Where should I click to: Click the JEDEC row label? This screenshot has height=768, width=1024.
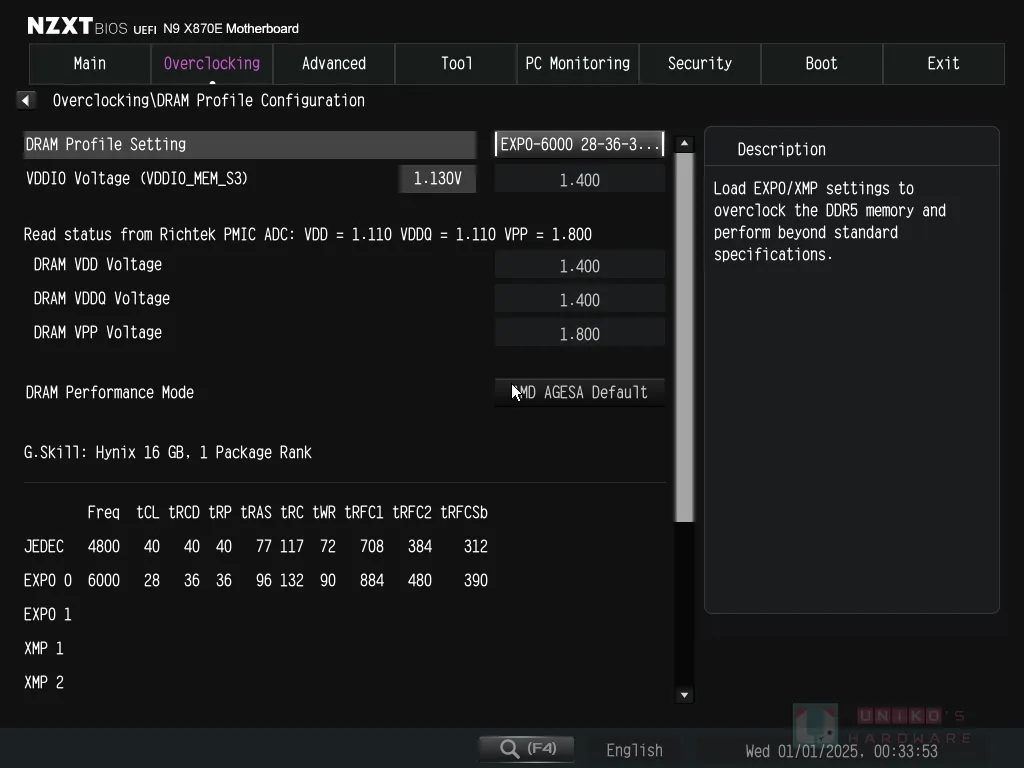pyautogui.click(x=44, y=547)
